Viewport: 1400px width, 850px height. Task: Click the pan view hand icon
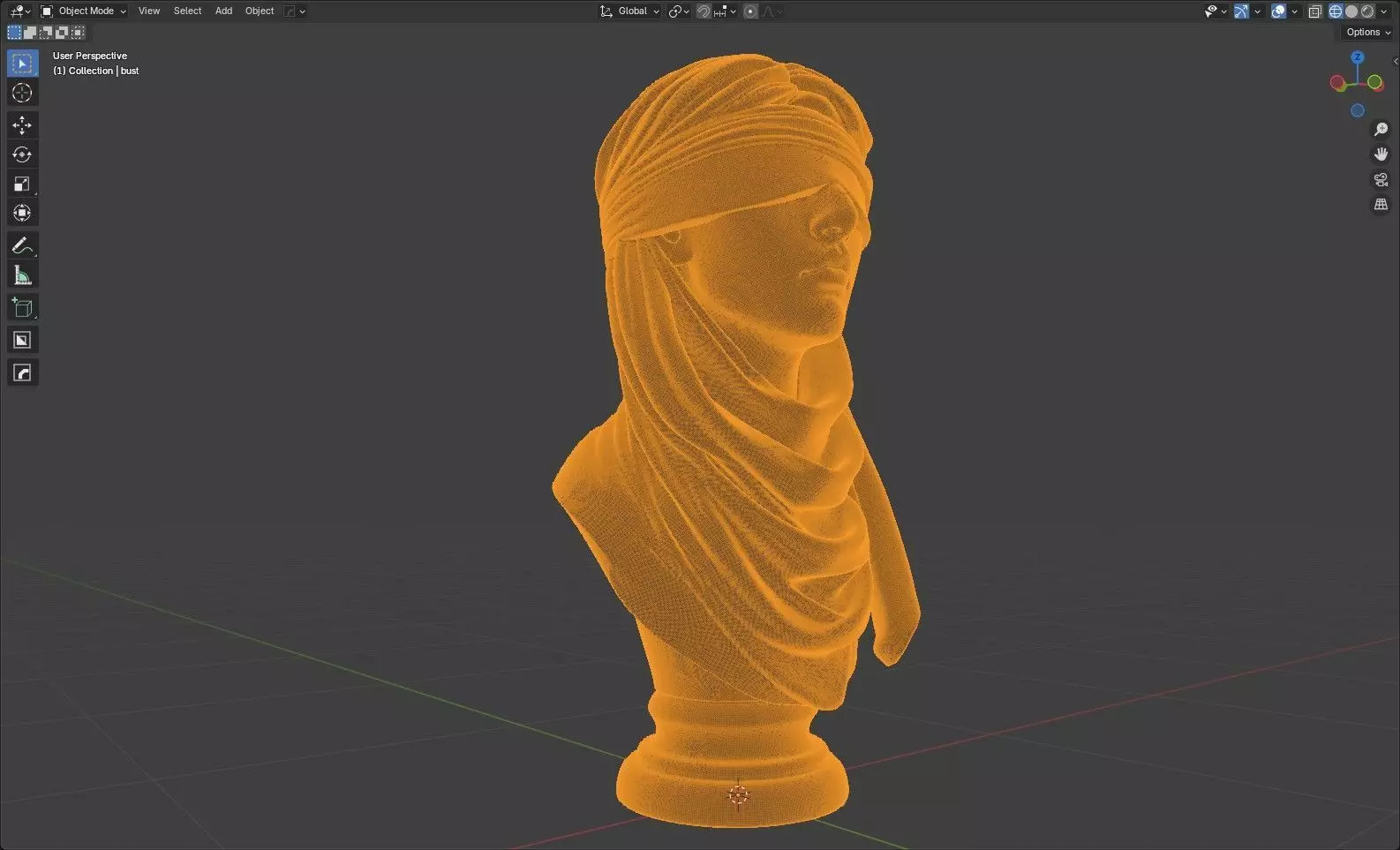pos(1381,154)
